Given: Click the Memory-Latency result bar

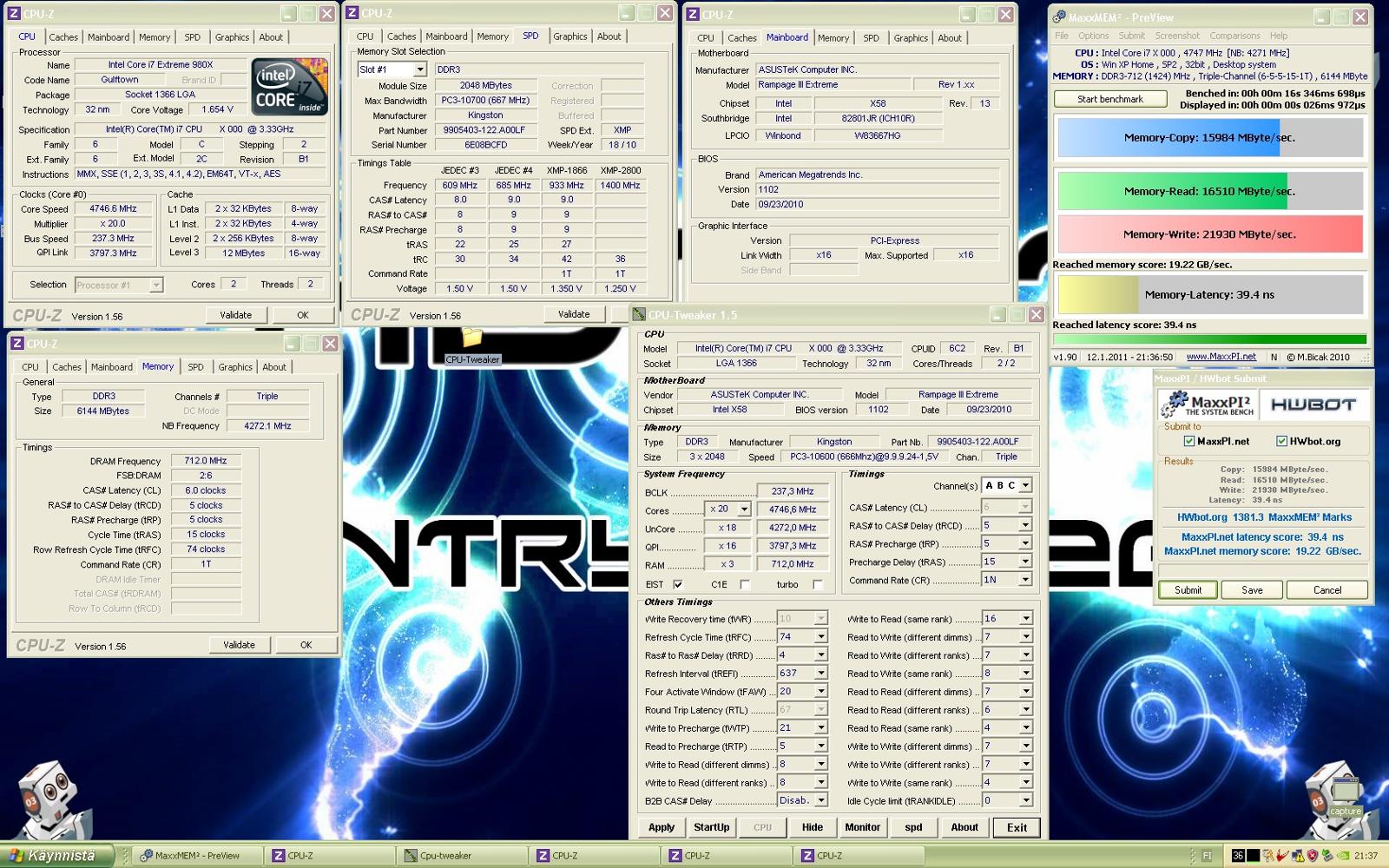Looking at the screenshot, I should pos(1209,294).
